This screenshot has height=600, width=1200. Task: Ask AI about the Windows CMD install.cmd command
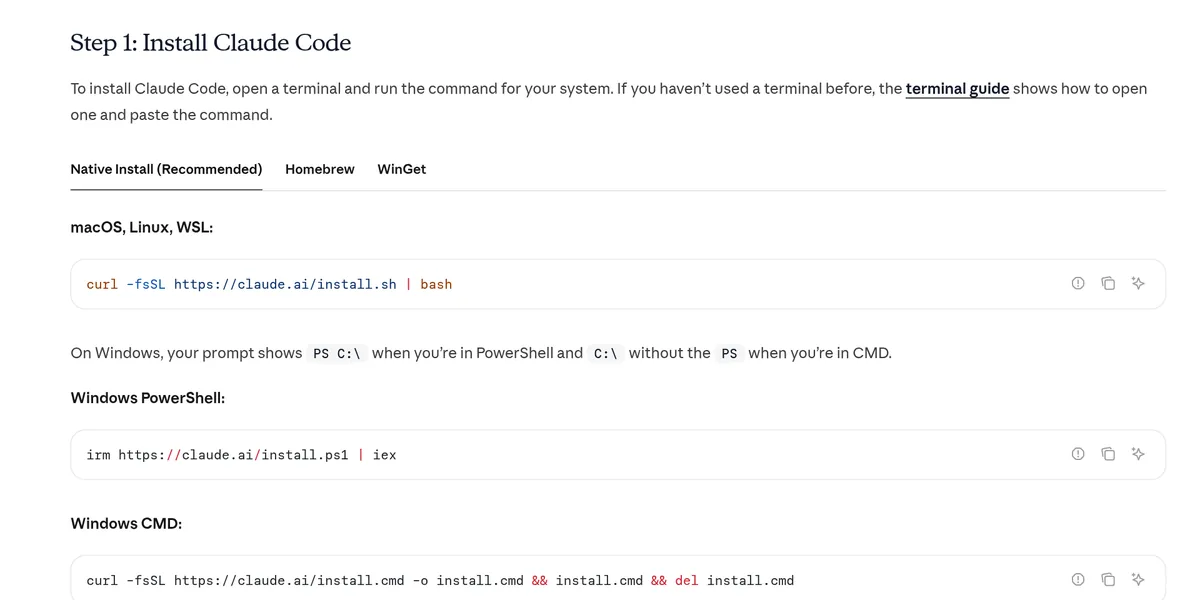(1138, 580)
